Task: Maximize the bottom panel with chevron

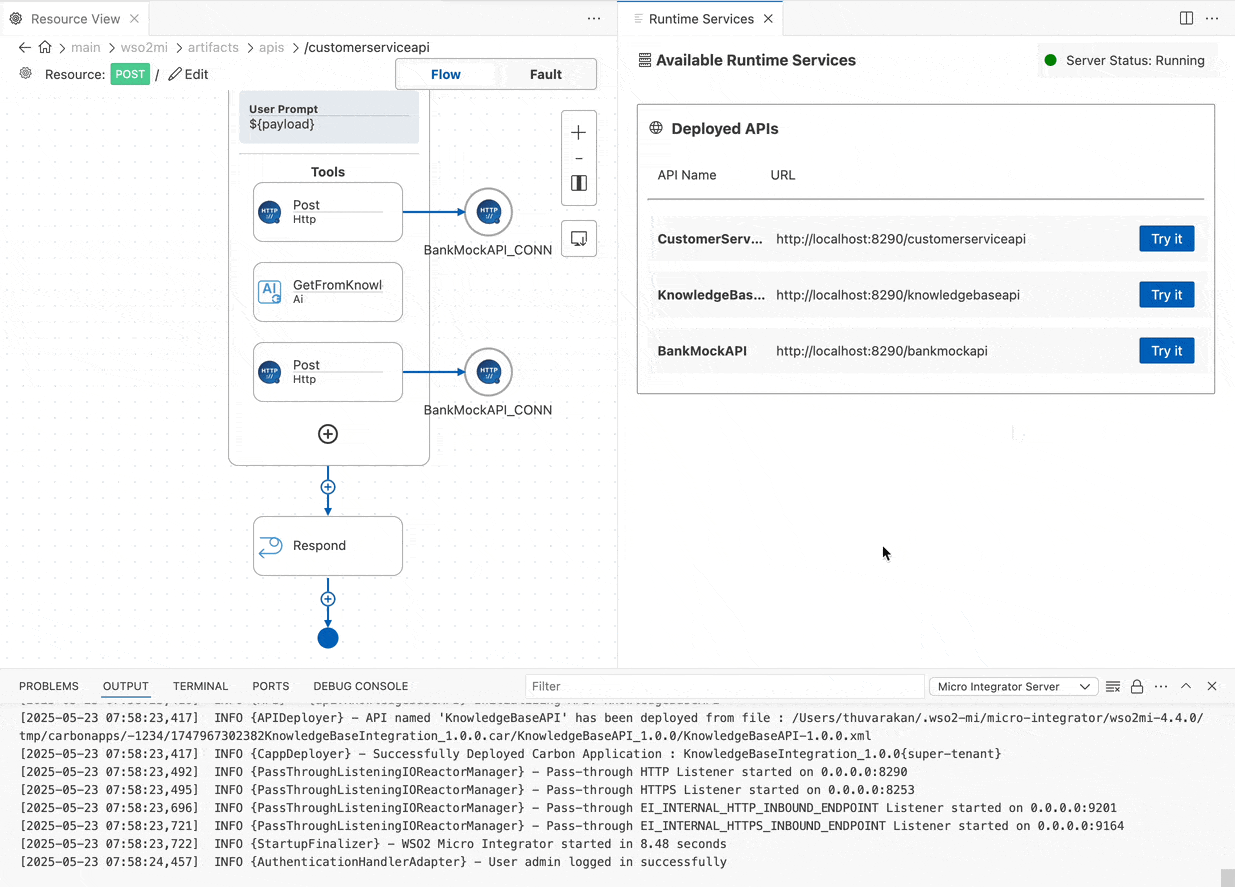Action: 1186,686
